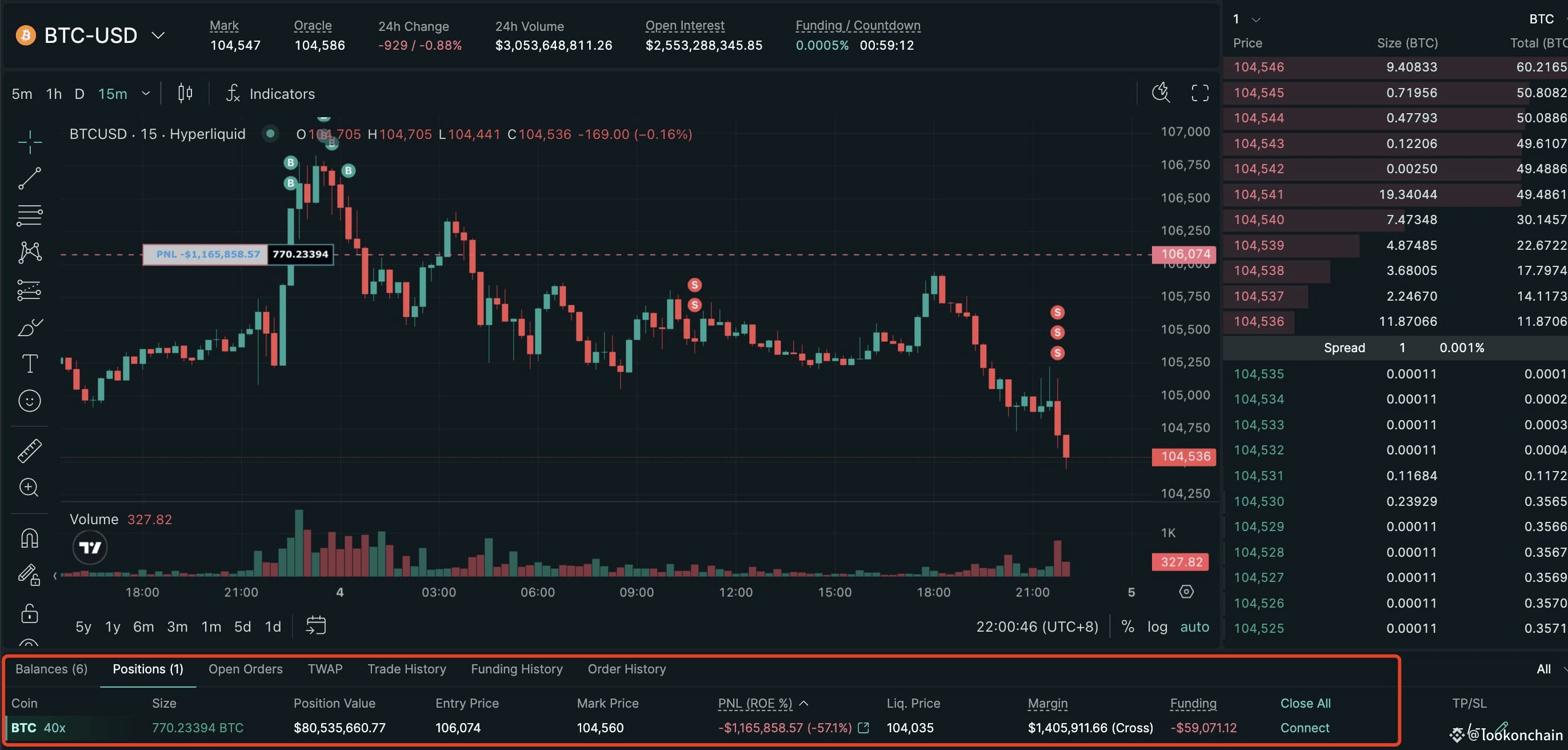
Task: Click the Connect link
Action: (1305, 728)
